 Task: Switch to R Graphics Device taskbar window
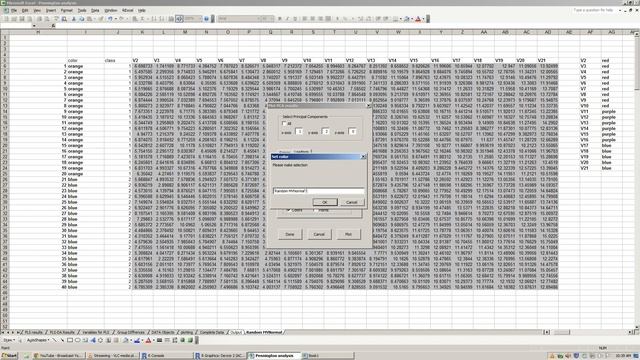219,356
